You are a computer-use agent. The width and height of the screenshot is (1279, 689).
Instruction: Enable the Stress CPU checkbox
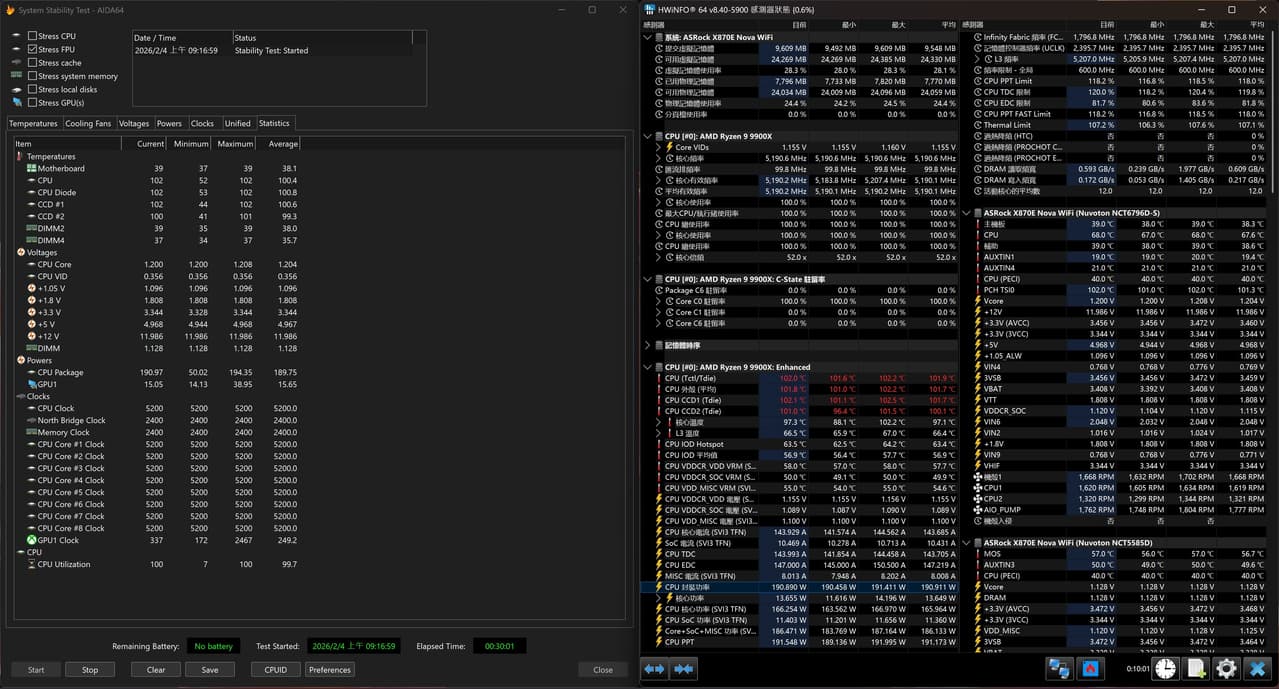32,36
